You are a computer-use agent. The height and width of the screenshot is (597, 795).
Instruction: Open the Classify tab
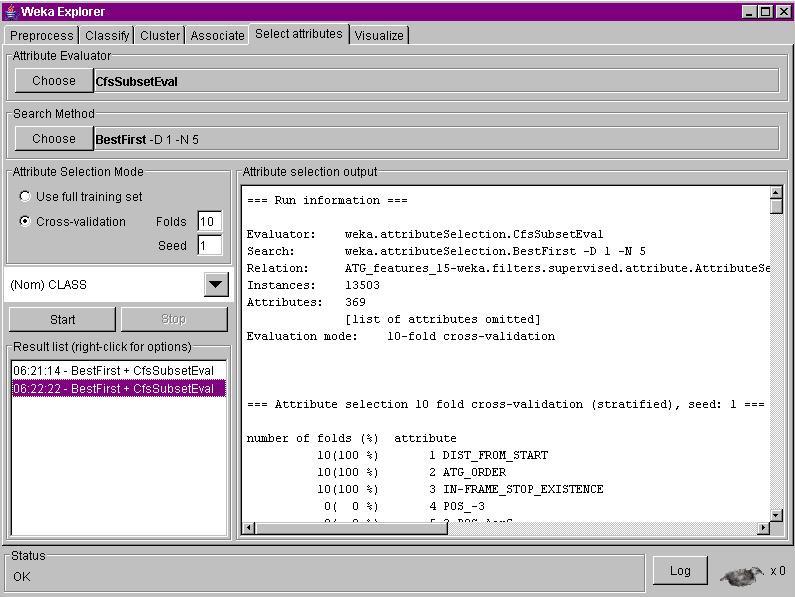107,36
